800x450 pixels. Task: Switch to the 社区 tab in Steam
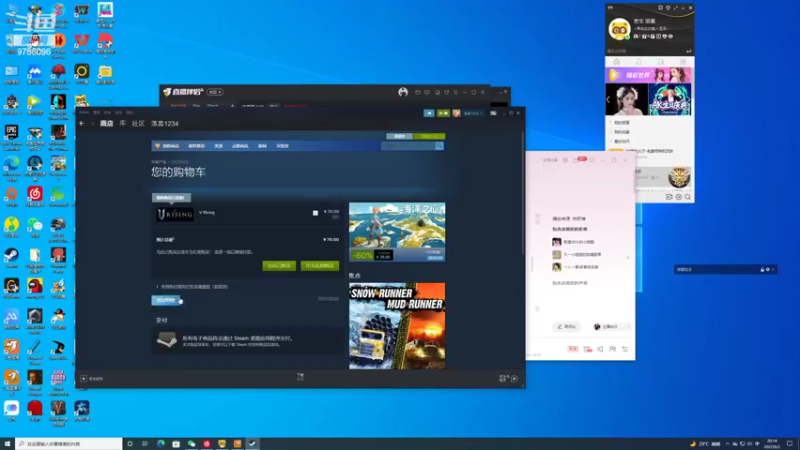tap(138, 123)
